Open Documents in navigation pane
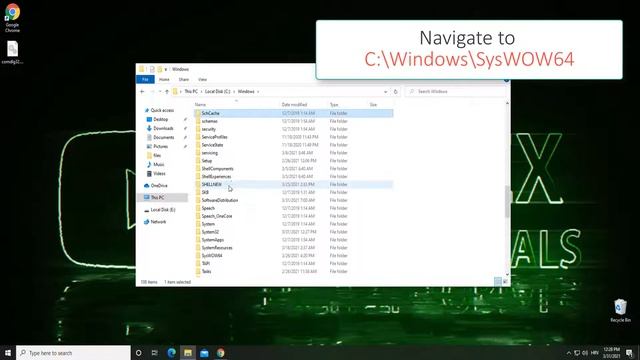Viewport: 640px width, 360px height. [x=163, y=137]
